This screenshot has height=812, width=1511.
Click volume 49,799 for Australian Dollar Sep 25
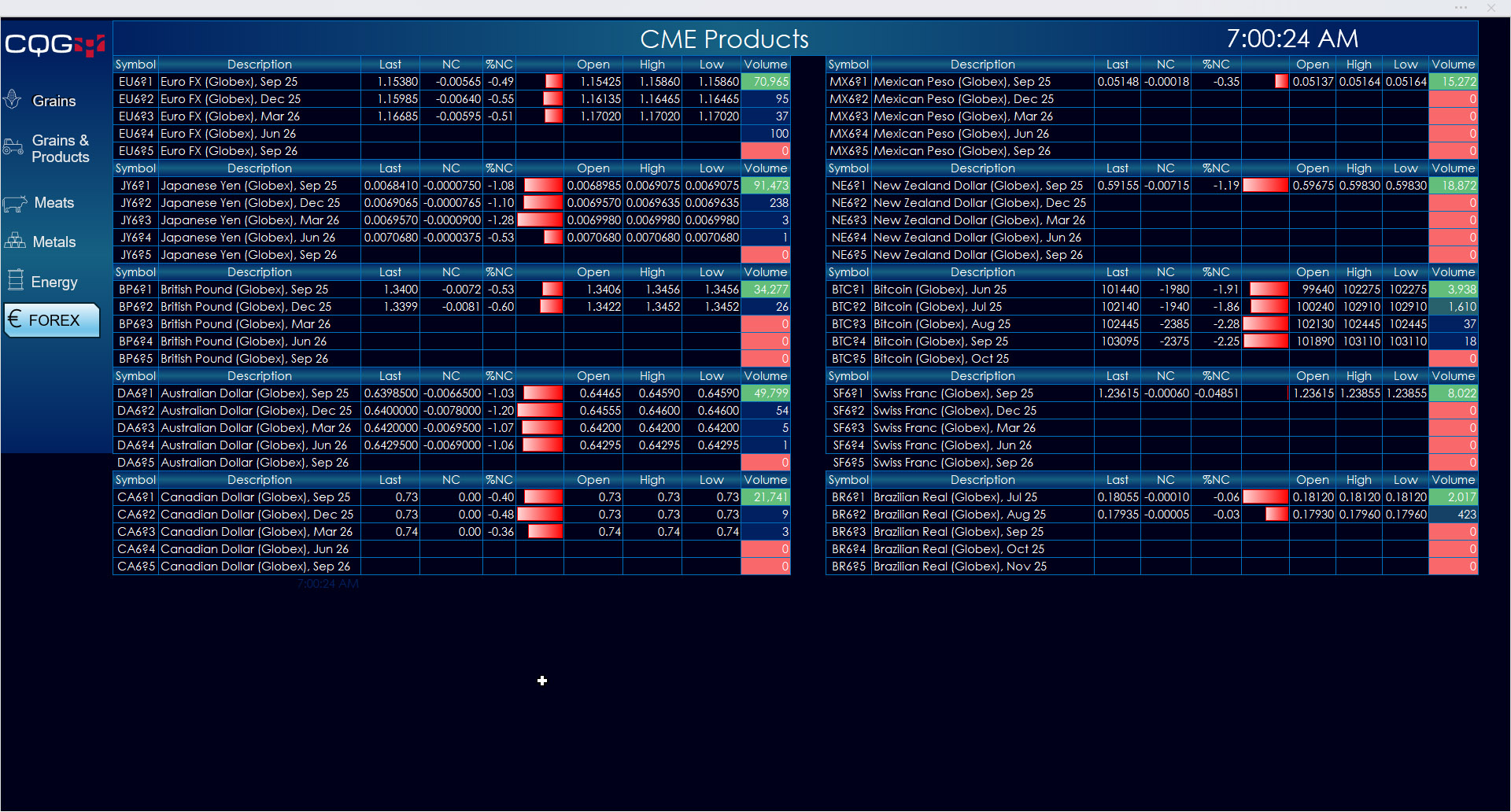766,393
